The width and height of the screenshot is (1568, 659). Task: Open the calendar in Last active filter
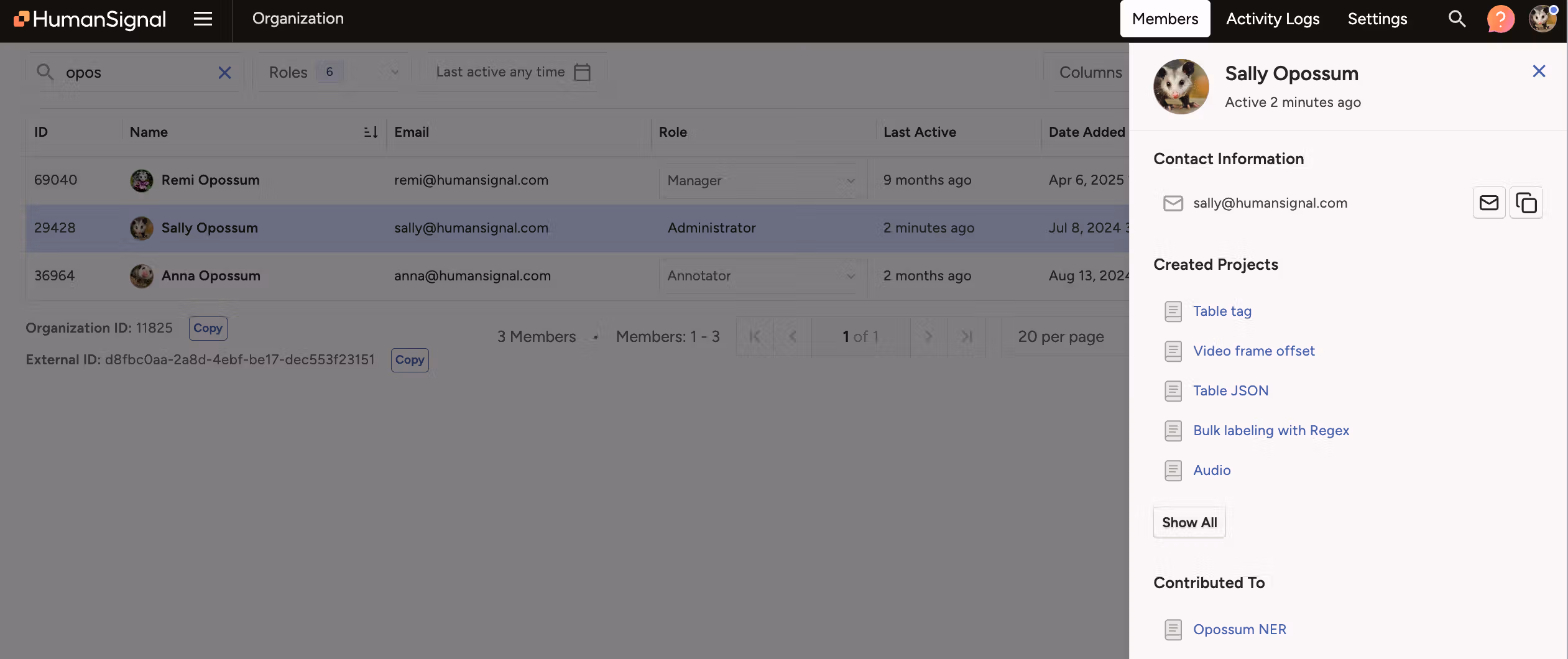click(x=582, y=72)
